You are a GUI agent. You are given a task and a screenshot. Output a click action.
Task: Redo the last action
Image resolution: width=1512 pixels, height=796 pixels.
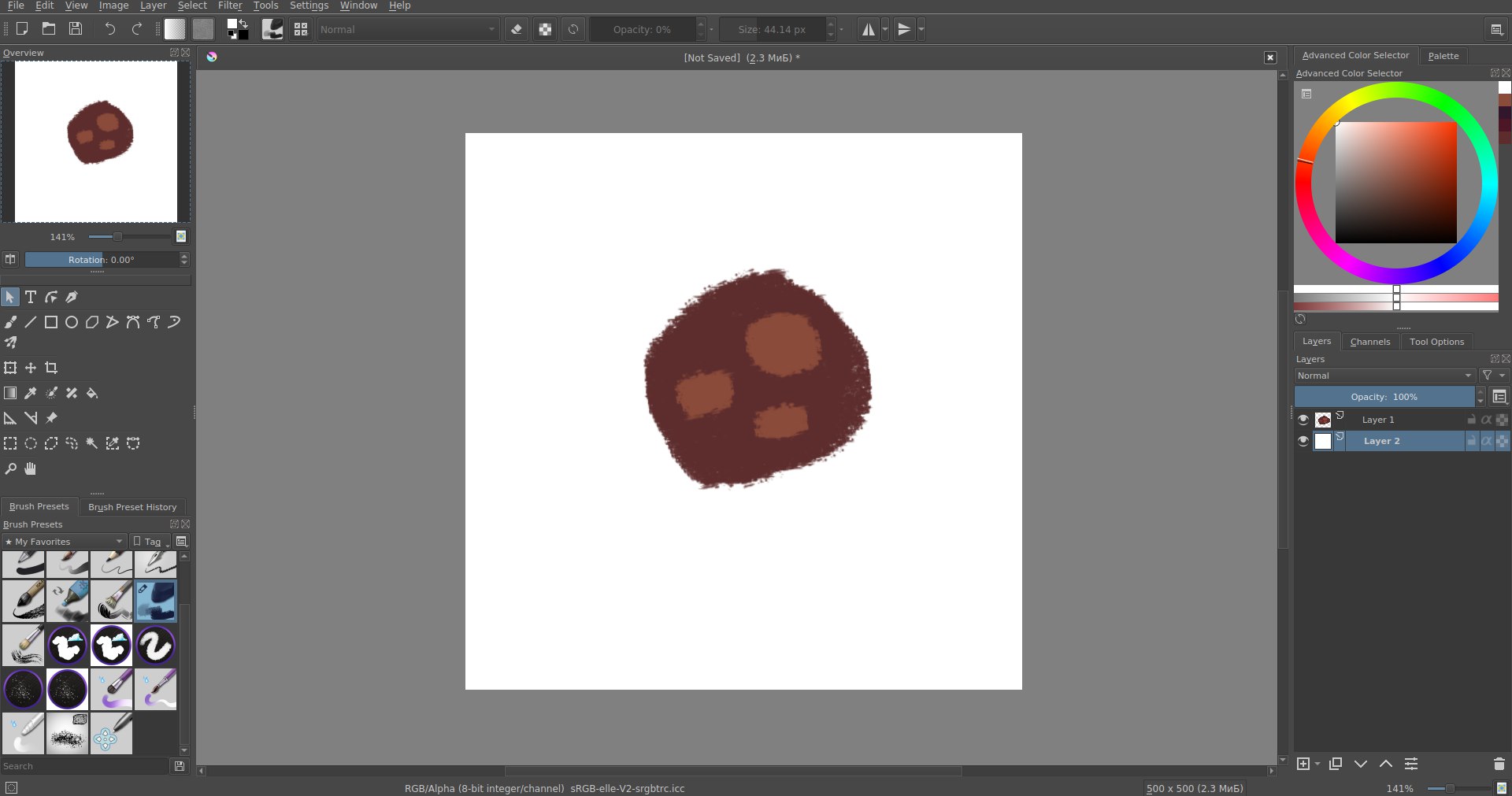pos(137,29)
